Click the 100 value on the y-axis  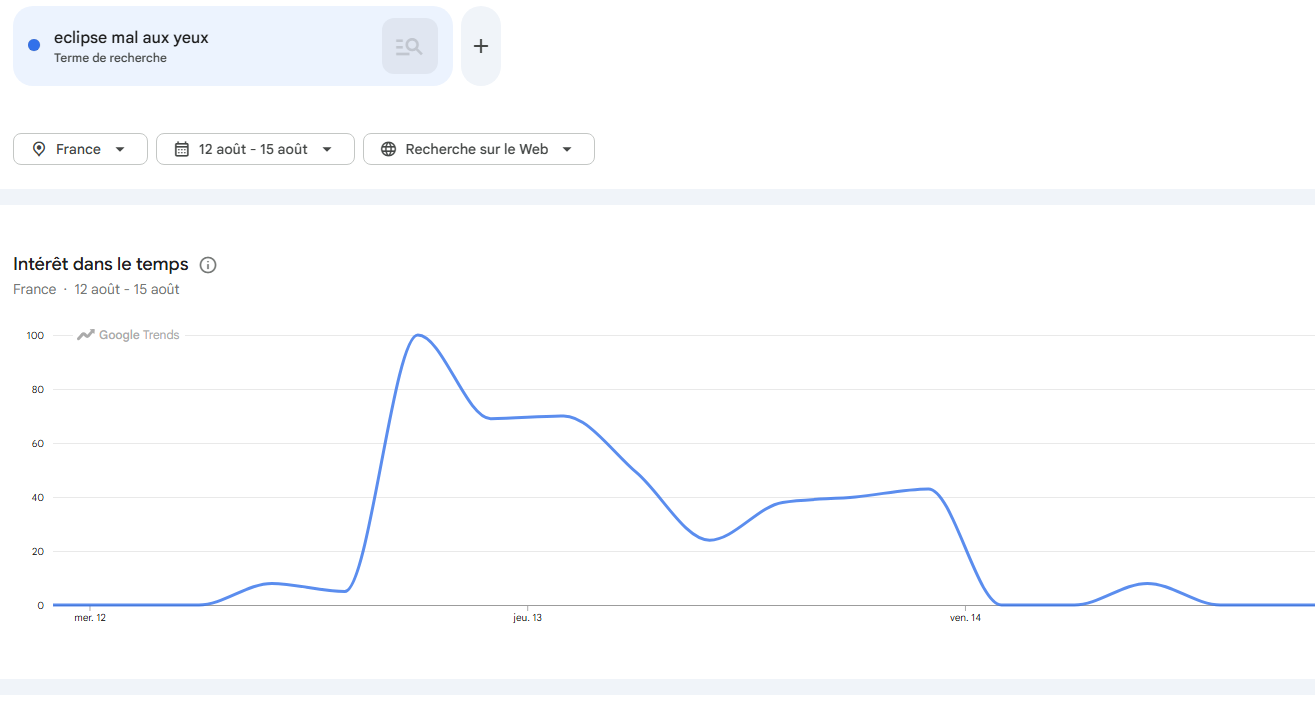tap(36, 335)
